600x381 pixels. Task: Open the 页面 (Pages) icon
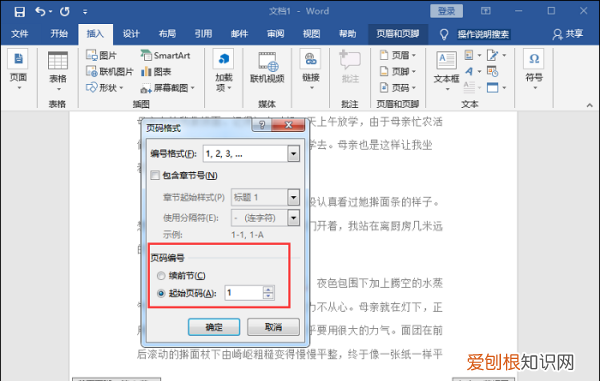18,60
